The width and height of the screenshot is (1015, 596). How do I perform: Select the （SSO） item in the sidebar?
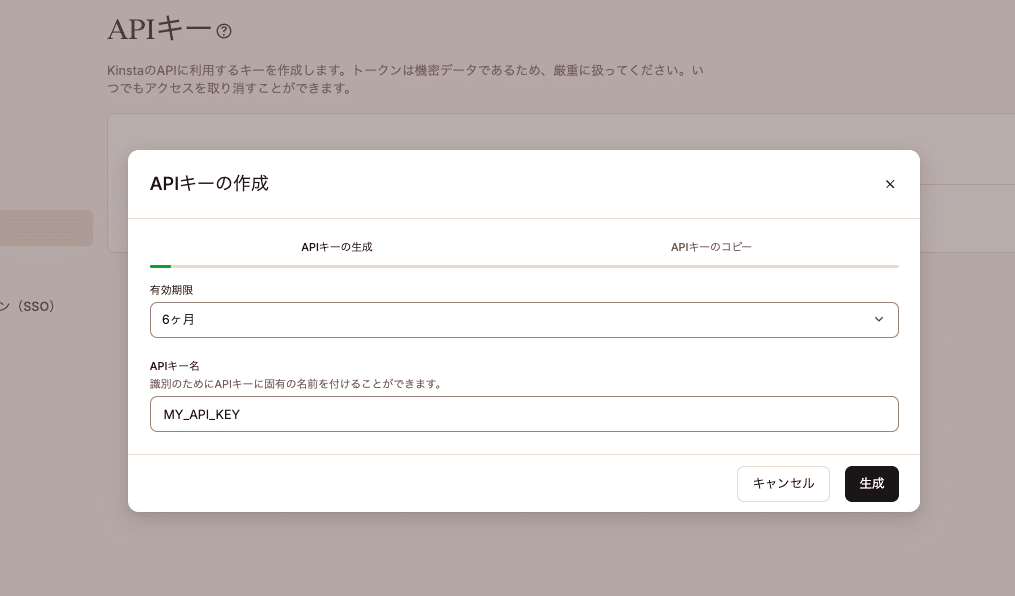36,307
